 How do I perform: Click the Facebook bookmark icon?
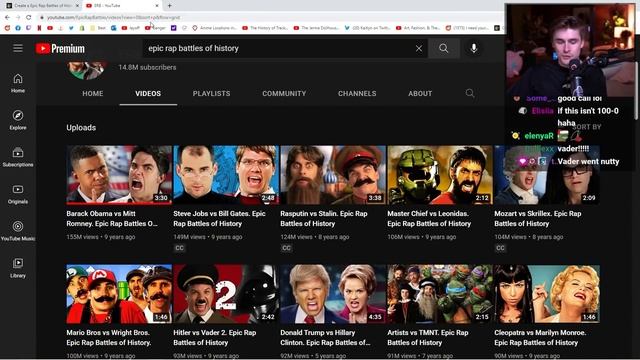18,28
